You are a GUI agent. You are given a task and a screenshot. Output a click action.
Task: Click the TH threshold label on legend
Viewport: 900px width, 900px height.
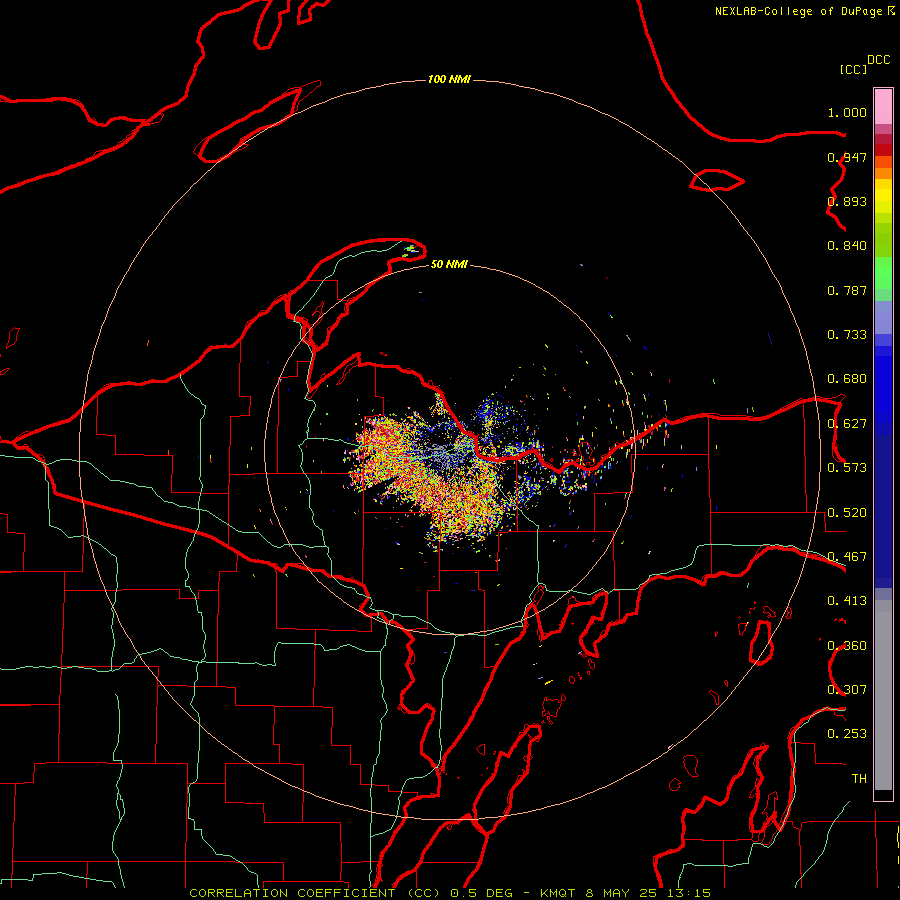pos(859,779)
